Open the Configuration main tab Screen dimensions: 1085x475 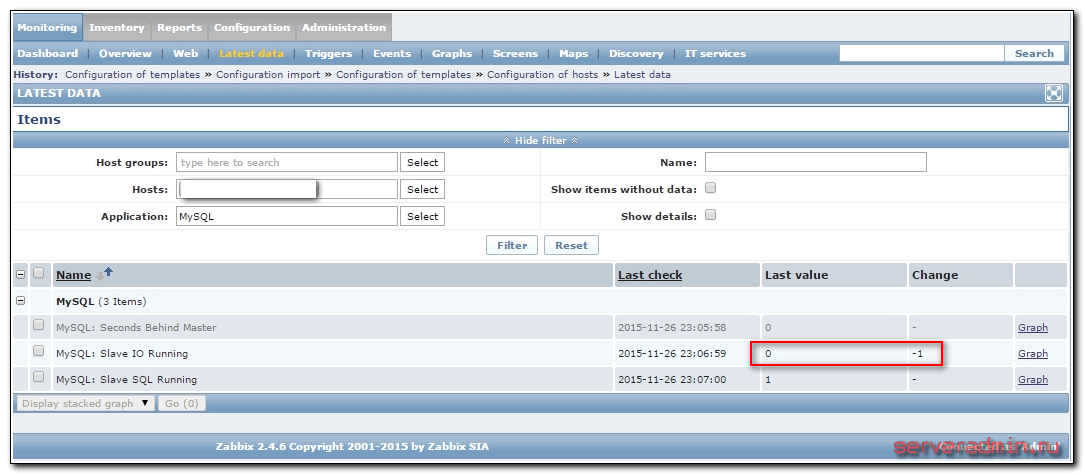[x=251, y=28]
